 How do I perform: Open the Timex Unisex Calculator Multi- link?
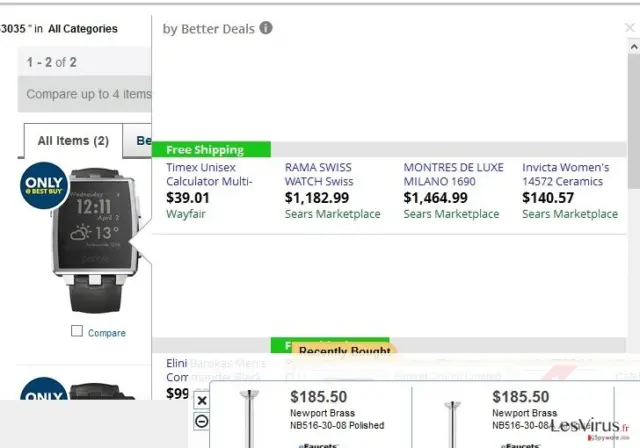[x=209, y=174]
